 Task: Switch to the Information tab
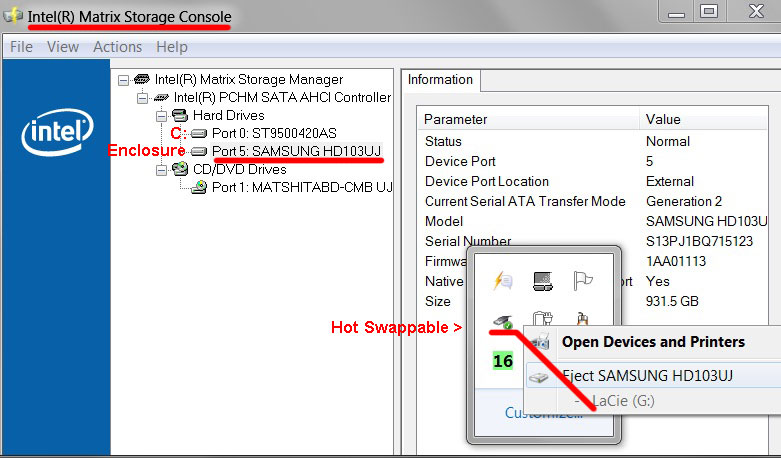pyautogui.click(x=440, y=80)
